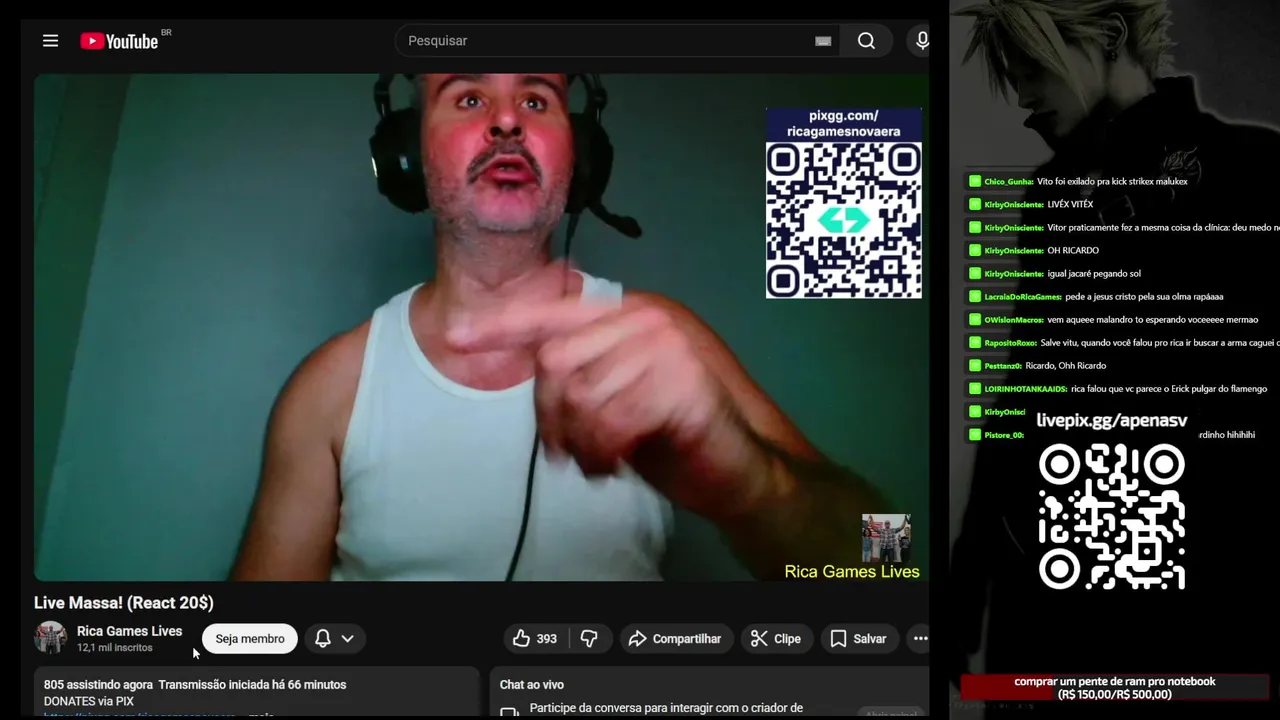Click the livepix.gg/apenasv QR code

coord(1111,517)
